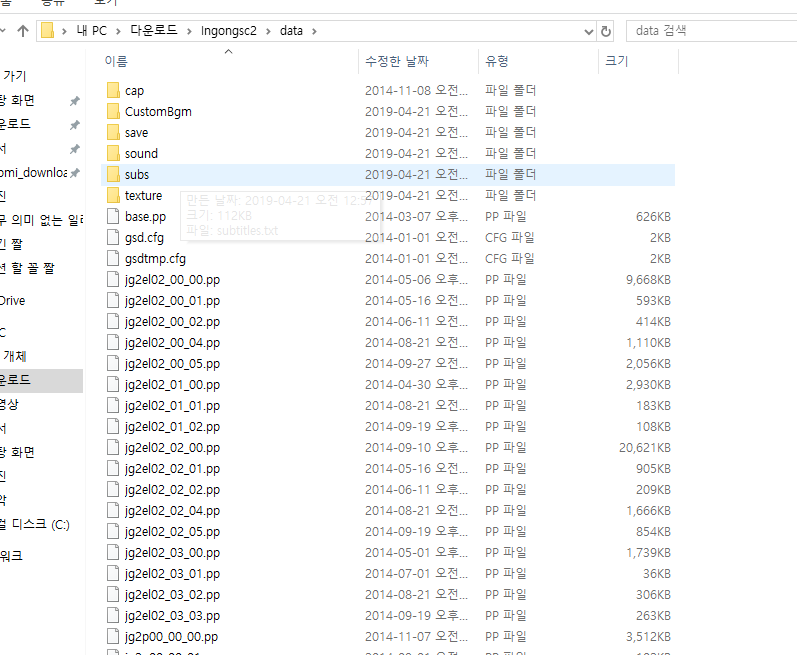Expand the chevron after 내 PC

click(118, 32)
